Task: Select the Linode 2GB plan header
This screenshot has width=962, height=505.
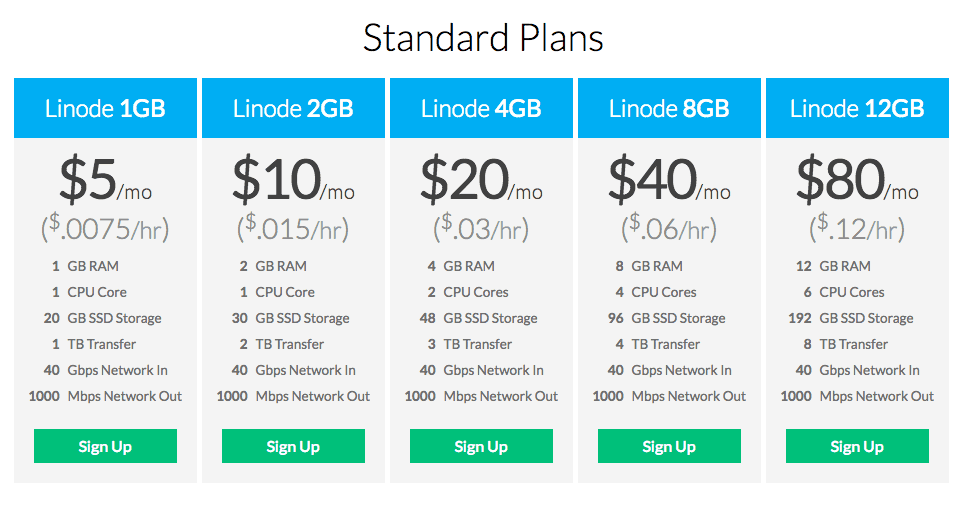Action: coord(293,108)
